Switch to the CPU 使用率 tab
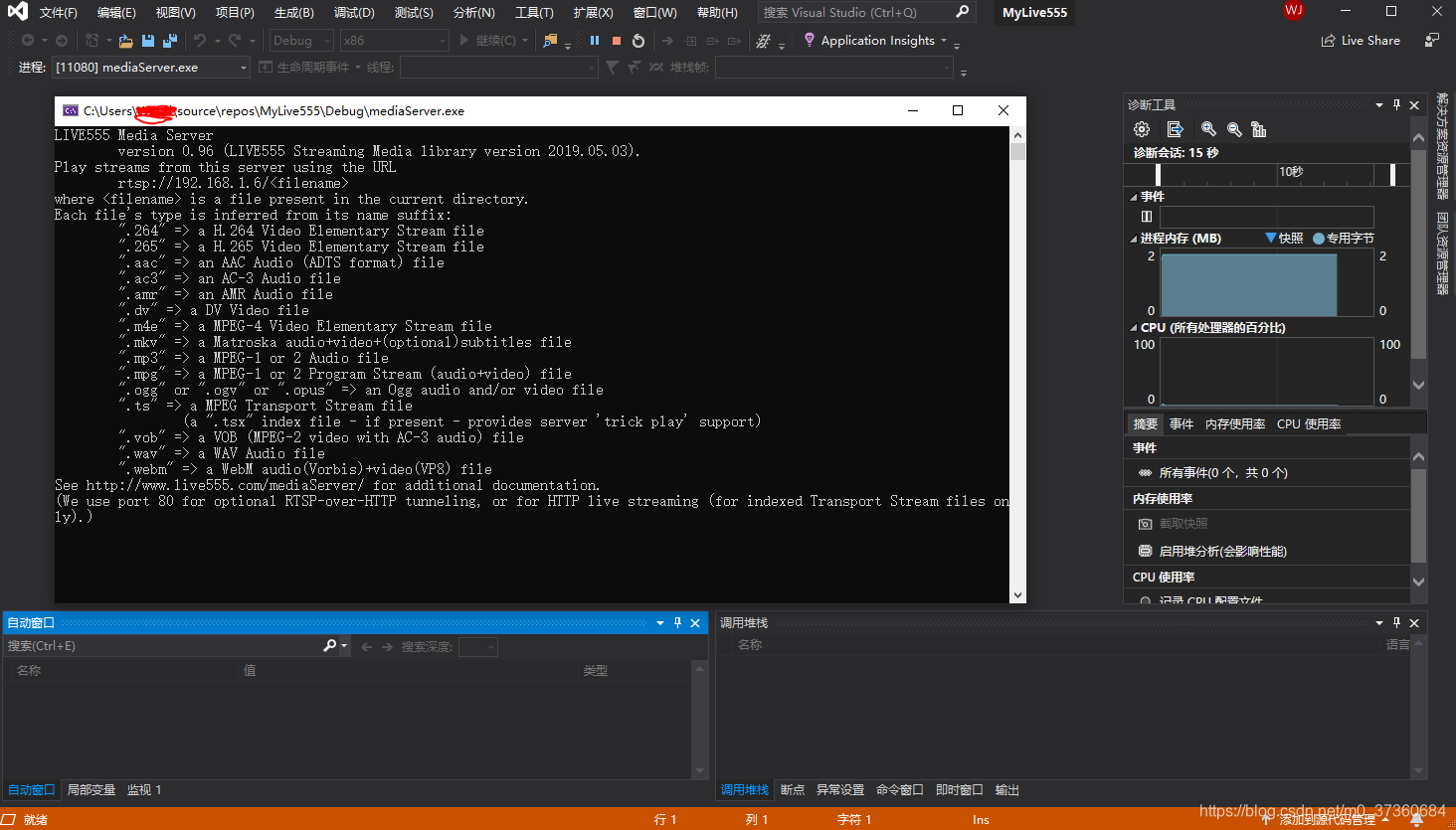 tap(1309, 424)
